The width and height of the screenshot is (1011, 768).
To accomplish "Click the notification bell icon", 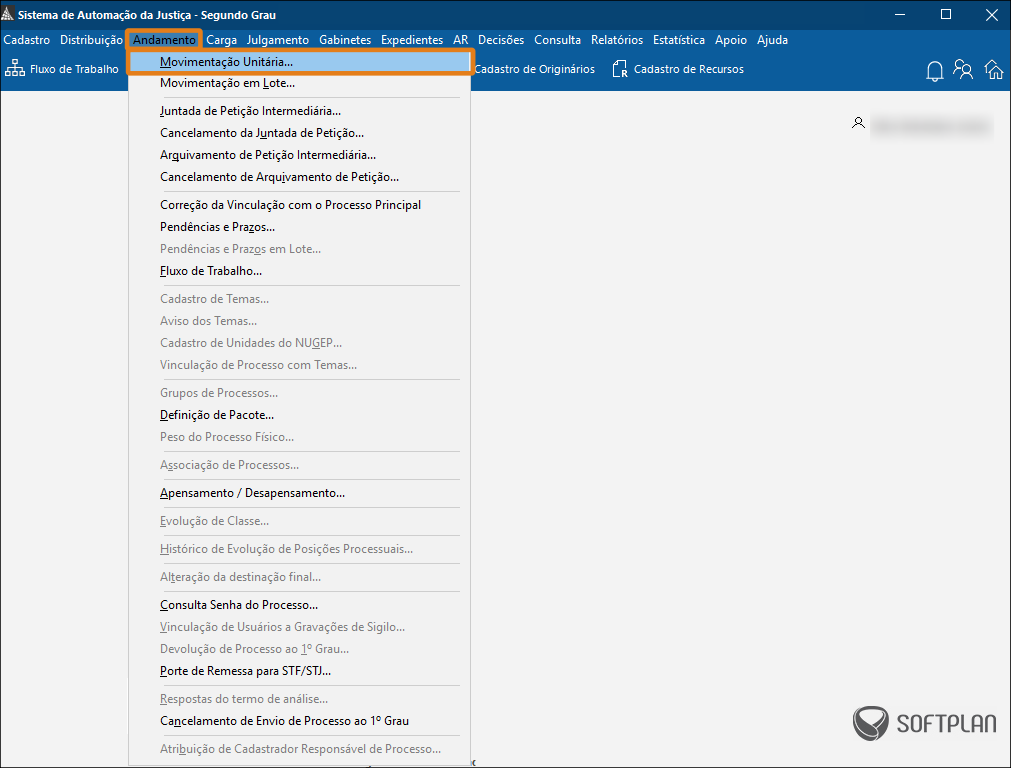I will (935, 70).
